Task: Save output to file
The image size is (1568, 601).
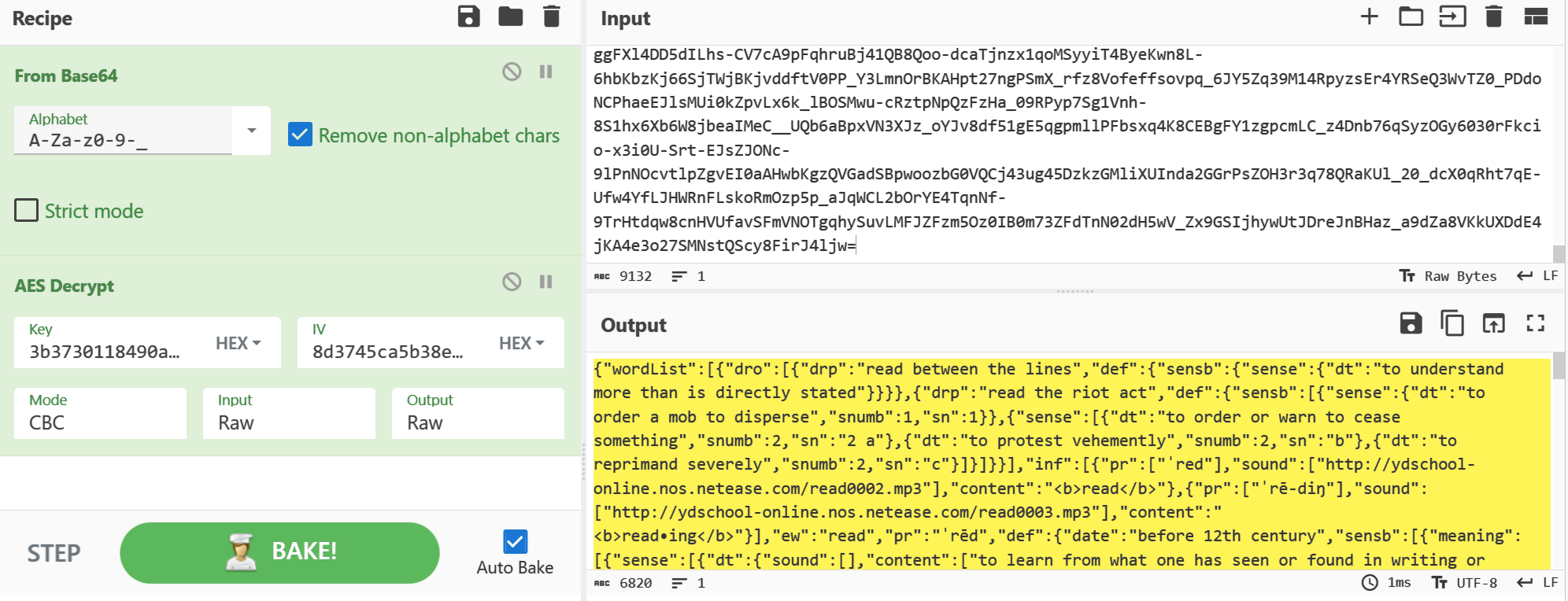Action: tap(1411, 323)
